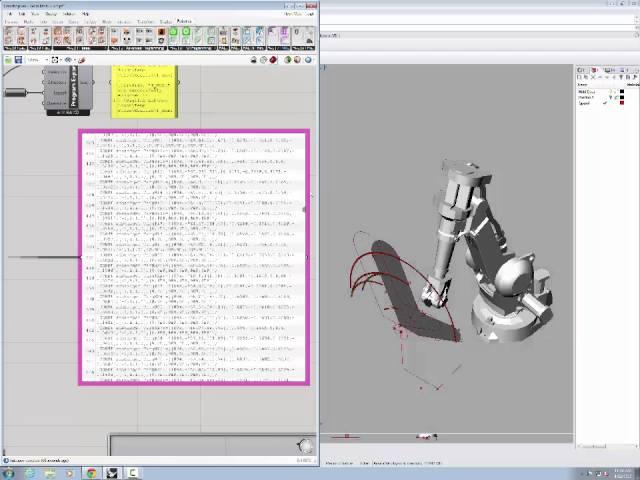This screenshot has width=640, height=480.
Task: Switch to the Curve component tab
Action: tap(73, 22)
